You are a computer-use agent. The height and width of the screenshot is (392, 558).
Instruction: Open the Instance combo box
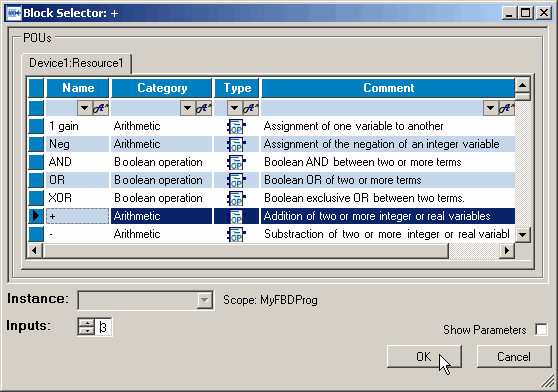[205, 301]
